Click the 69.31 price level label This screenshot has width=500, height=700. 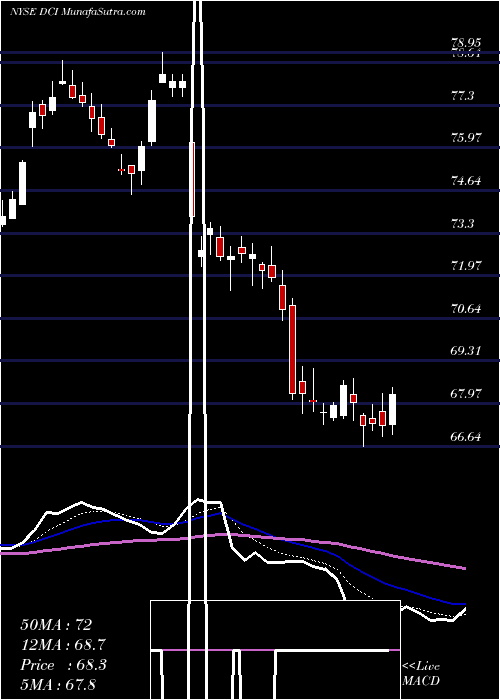tap(466, 350)
